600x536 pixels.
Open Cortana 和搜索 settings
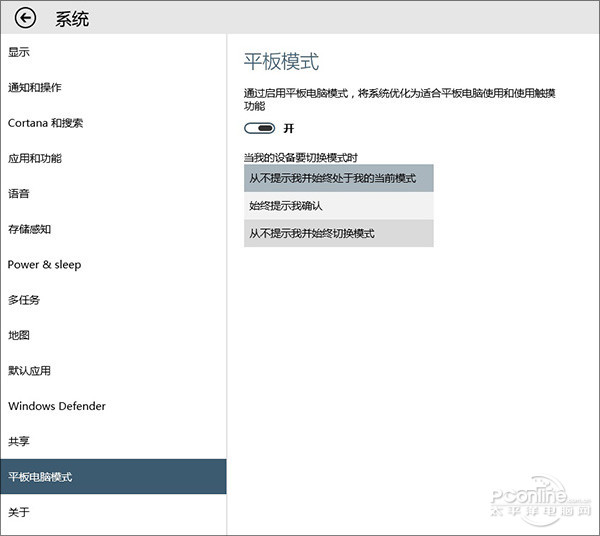[113, 123]
